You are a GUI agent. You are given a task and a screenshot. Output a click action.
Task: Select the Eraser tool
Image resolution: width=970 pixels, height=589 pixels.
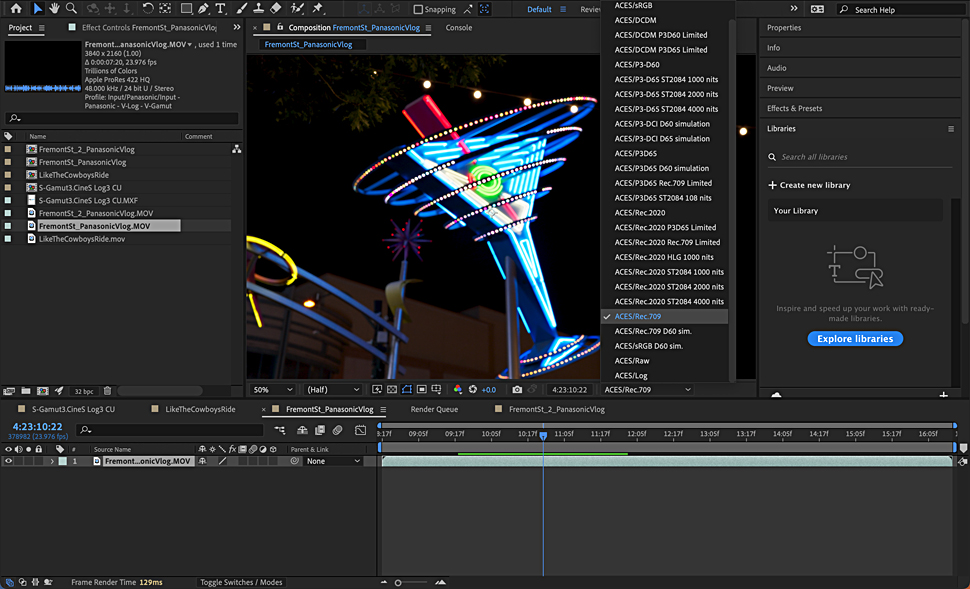tap(276, 9)
